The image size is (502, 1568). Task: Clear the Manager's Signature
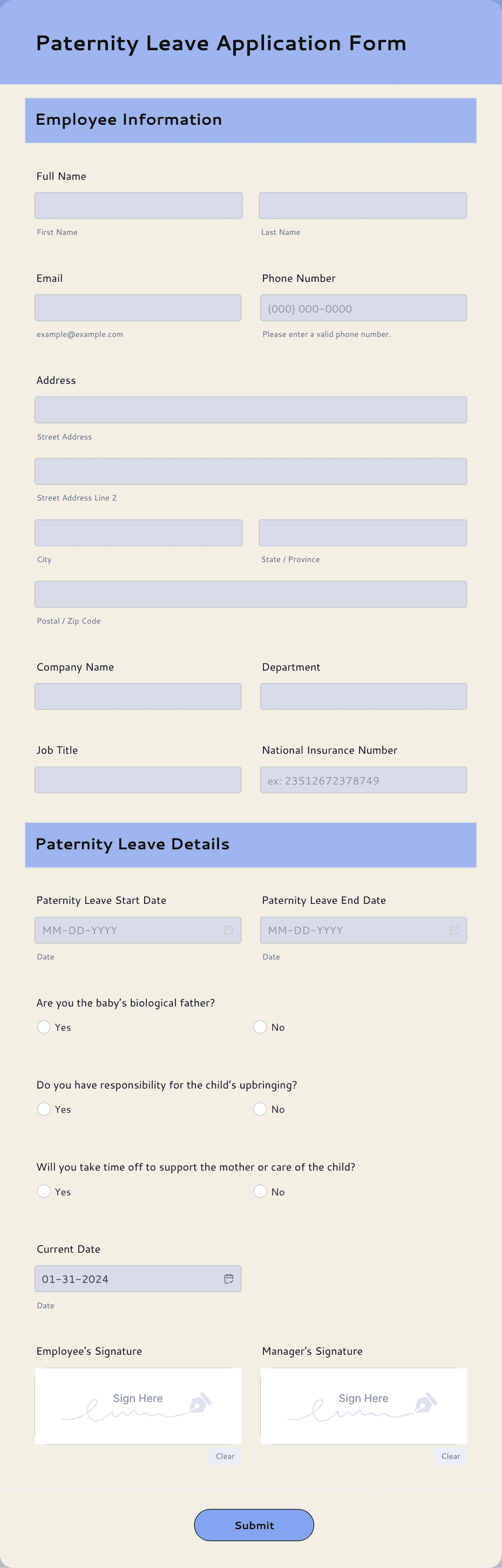click(451, 1455)
